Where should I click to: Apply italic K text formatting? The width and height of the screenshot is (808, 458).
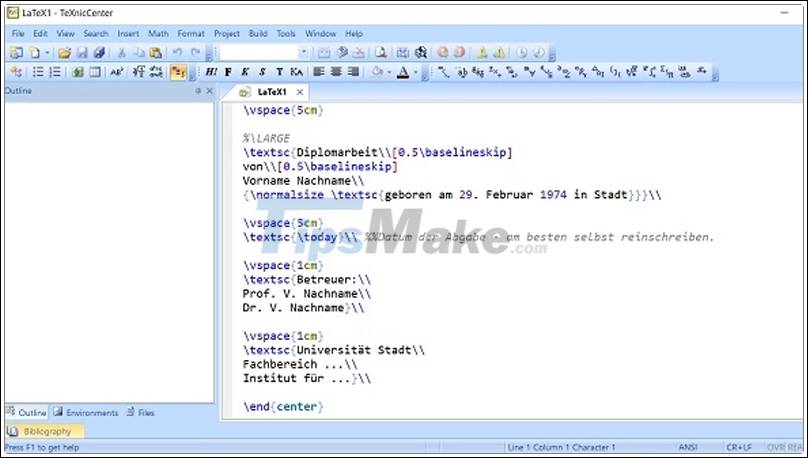(245, 72)
